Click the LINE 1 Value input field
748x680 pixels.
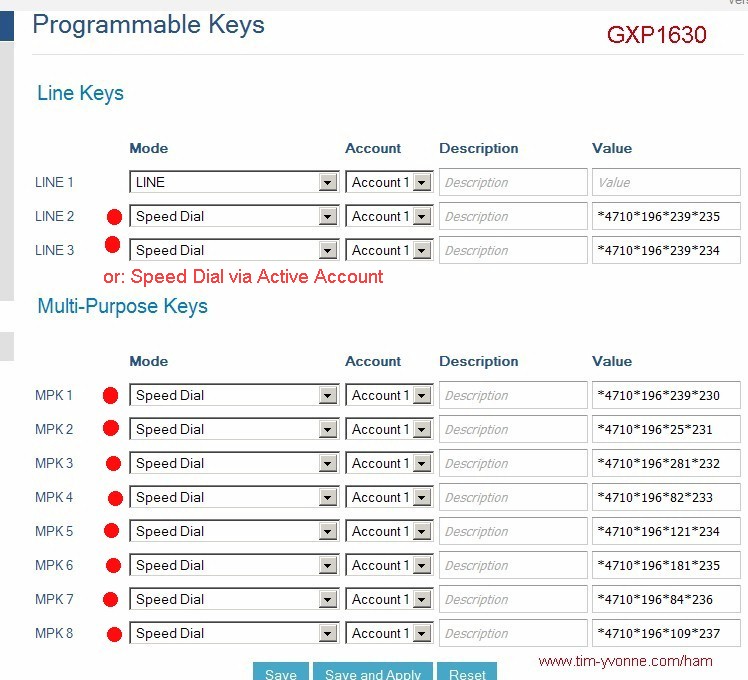coord(666,183)
